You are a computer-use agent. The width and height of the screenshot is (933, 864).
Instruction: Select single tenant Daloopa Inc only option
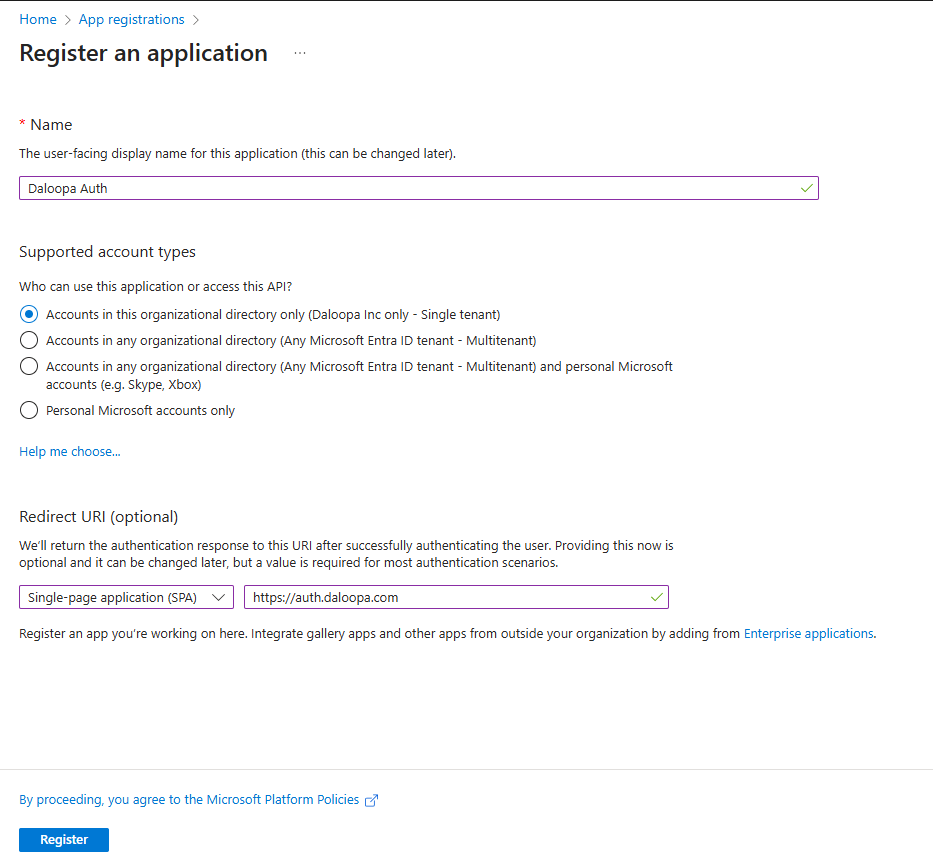[x=29, y=314]
